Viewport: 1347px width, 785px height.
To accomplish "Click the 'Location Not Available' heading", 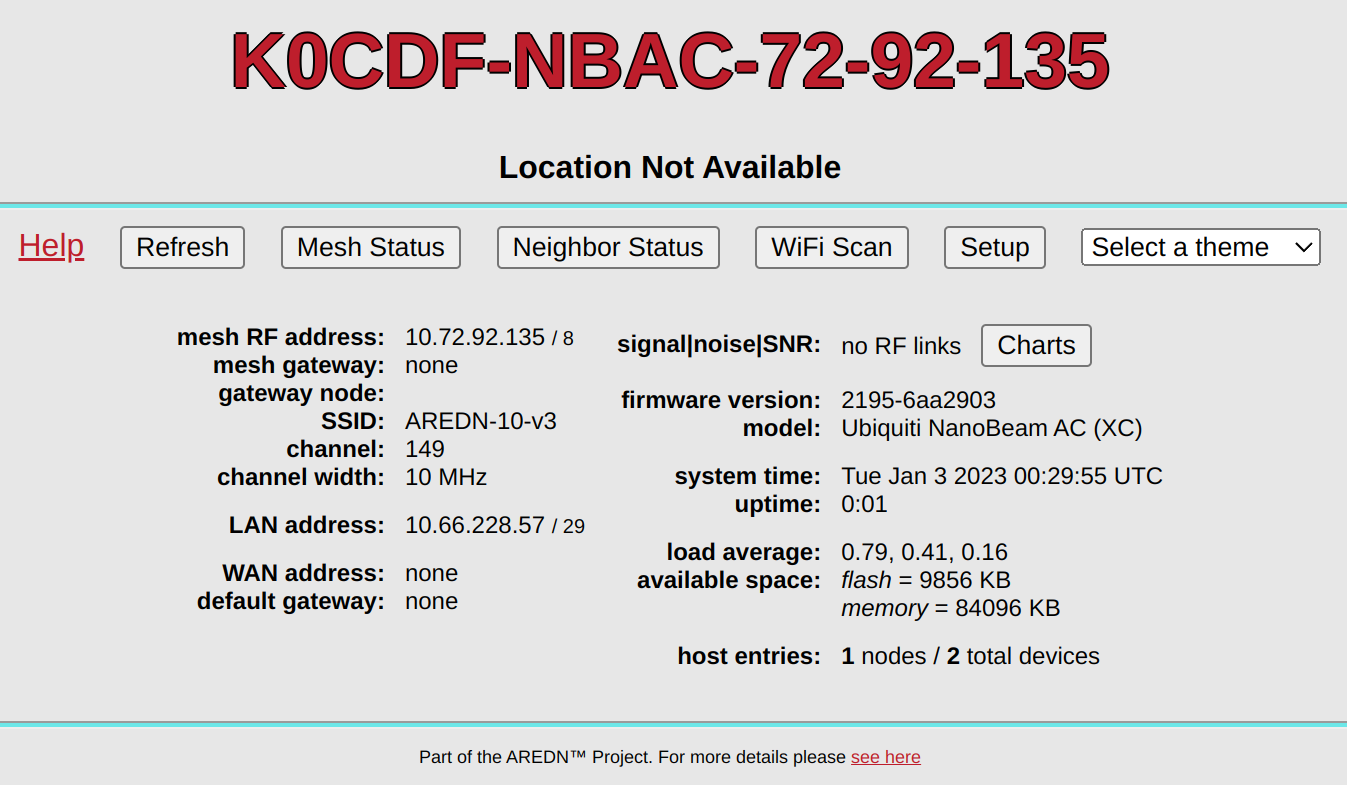I will (670, 167).
